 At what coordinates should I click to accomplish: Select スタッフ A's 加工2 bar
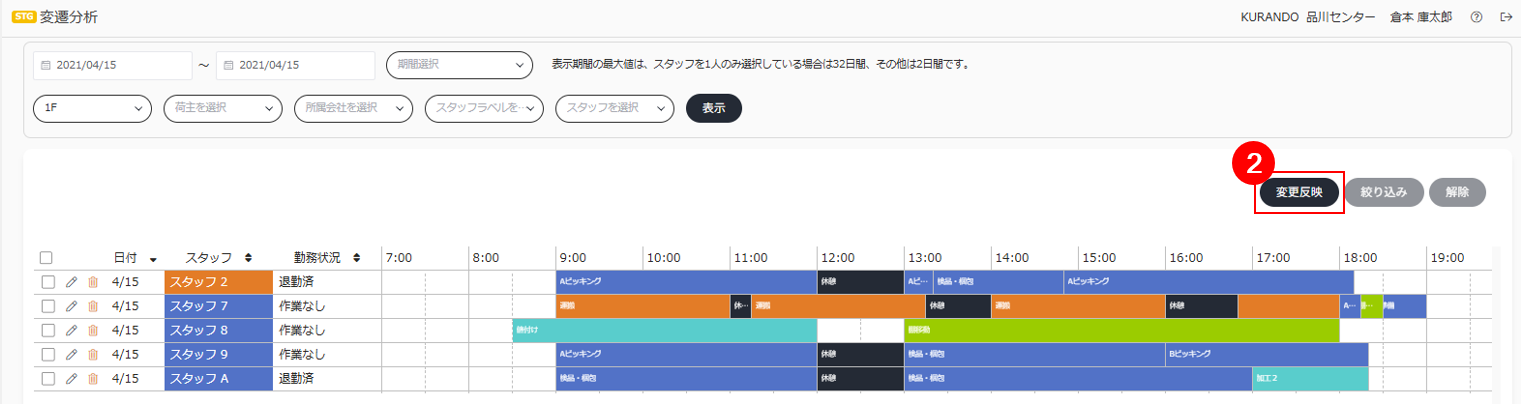pyautogui.click(x=1310, y=378)
